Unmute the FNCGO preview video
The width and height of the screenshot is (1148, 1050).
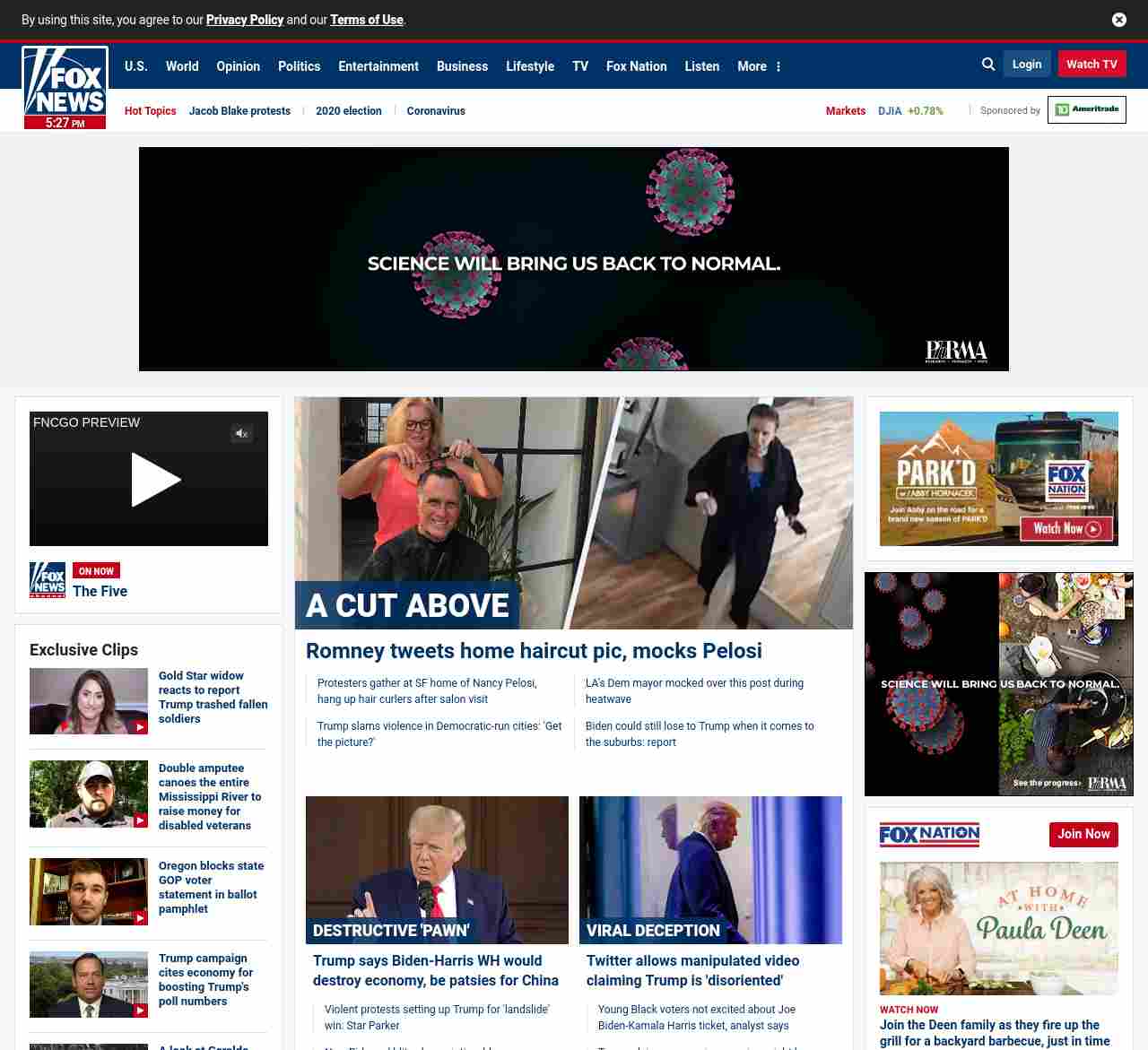coord(241,434)
